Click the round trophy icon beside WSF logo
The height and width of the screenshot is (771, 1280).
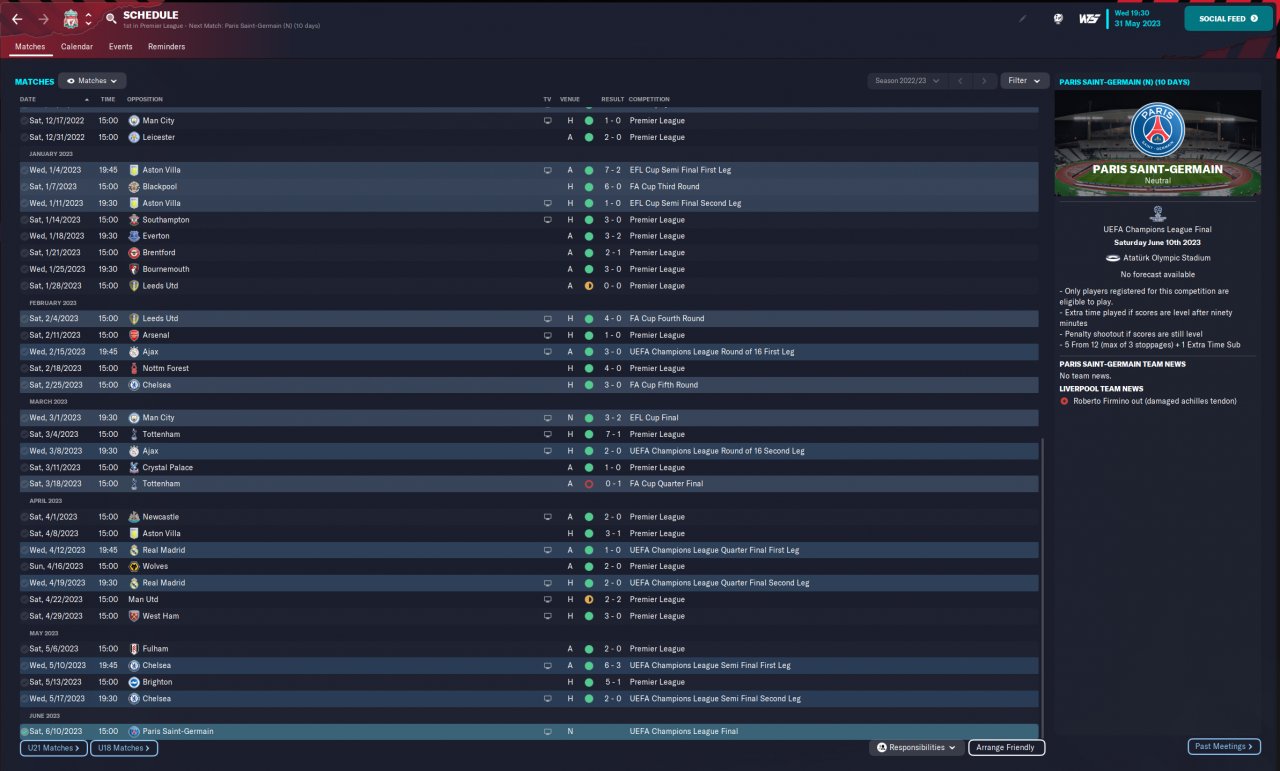click(1058, 19)
